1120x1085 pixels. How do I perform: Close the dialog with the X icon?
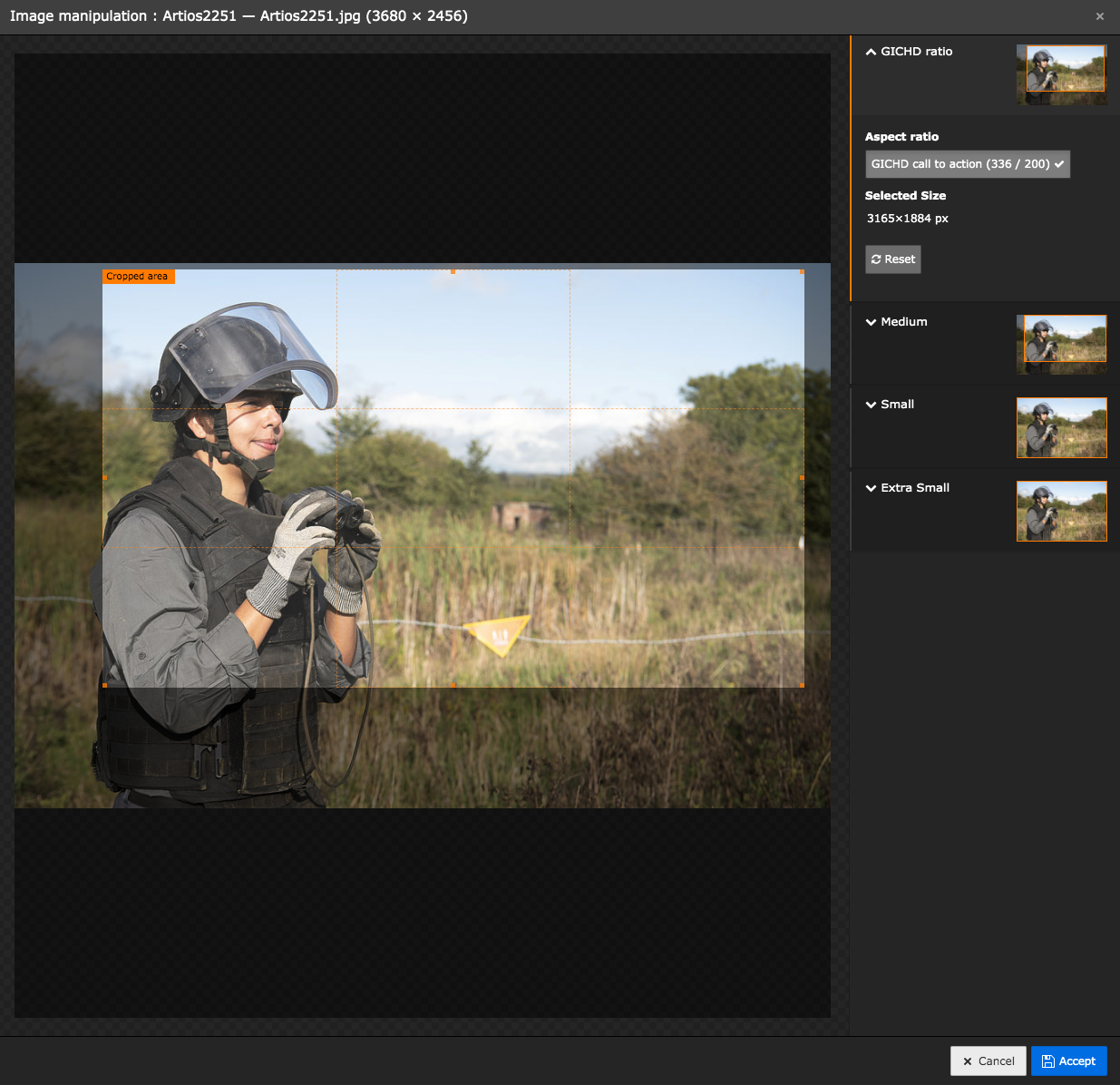[1100, 16]
